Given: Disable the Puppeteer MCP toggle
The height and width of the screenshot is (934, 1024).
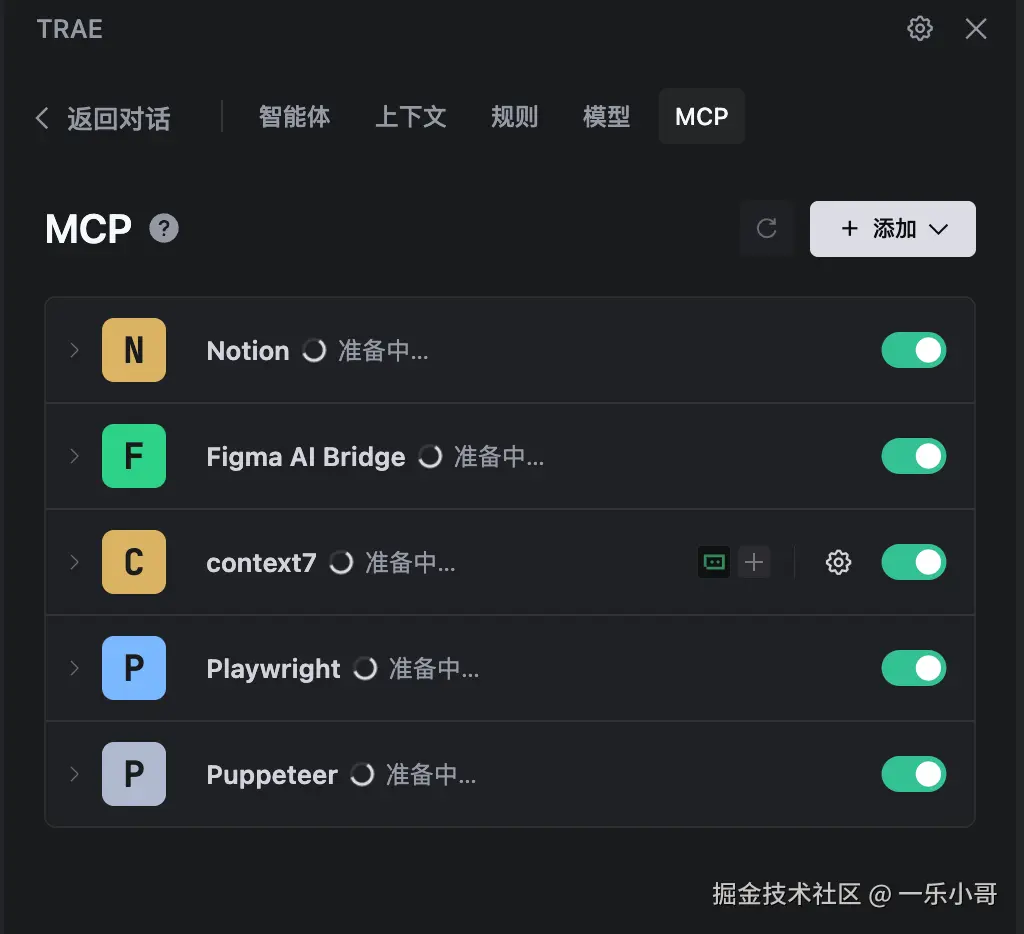Looking at the screenshot, I should [914, 774].
